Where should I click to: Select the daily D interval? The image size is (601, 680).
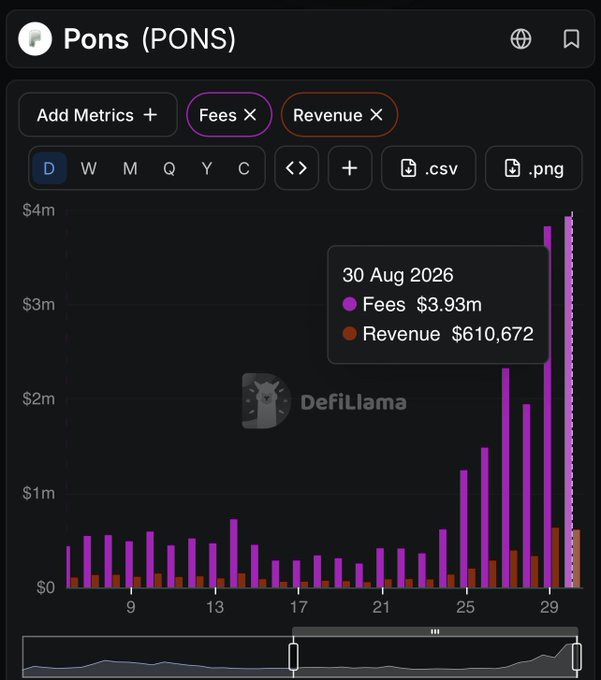coord(49,168)
